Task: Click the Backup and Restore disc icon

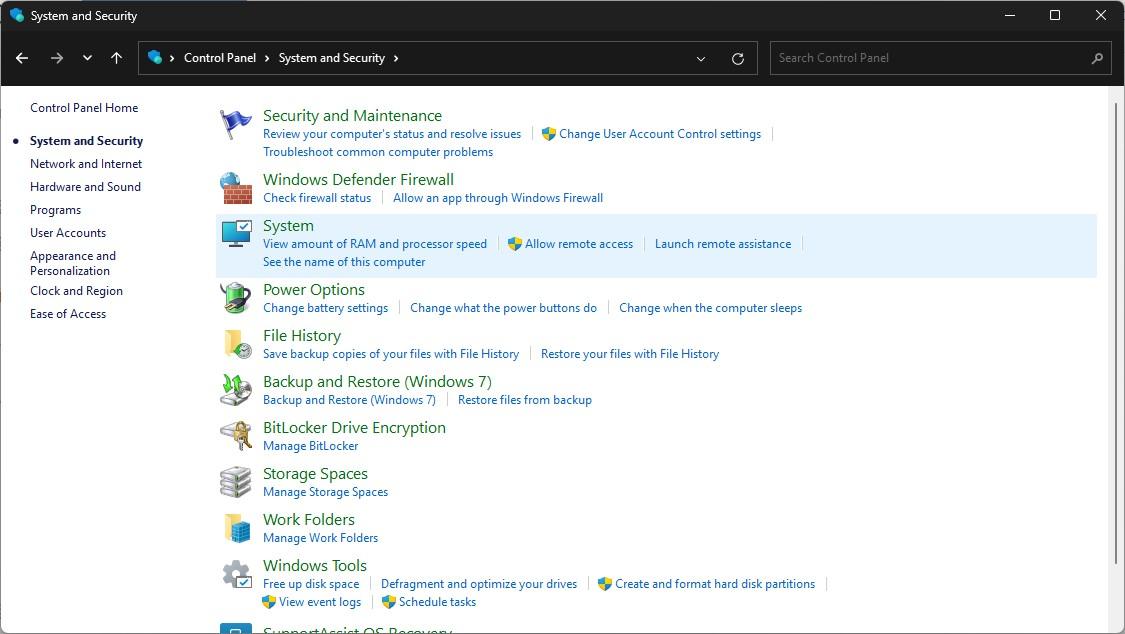Action: 236,389
